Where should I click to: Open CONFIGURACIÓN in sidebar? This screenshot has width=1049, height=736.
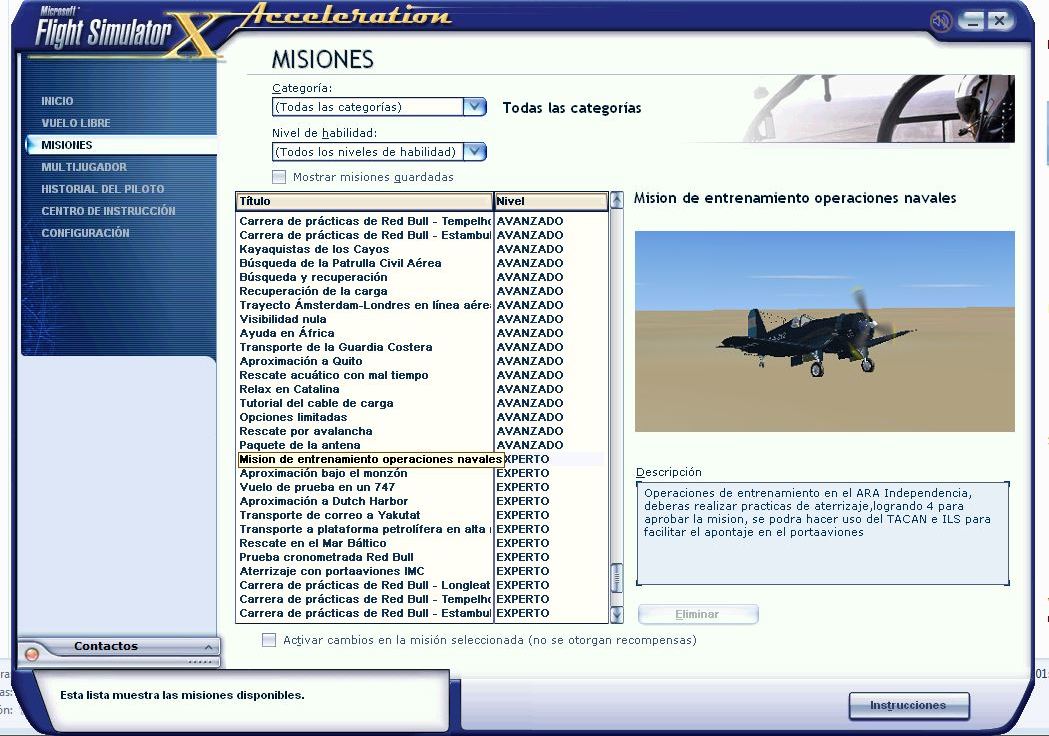click(85, 233)
